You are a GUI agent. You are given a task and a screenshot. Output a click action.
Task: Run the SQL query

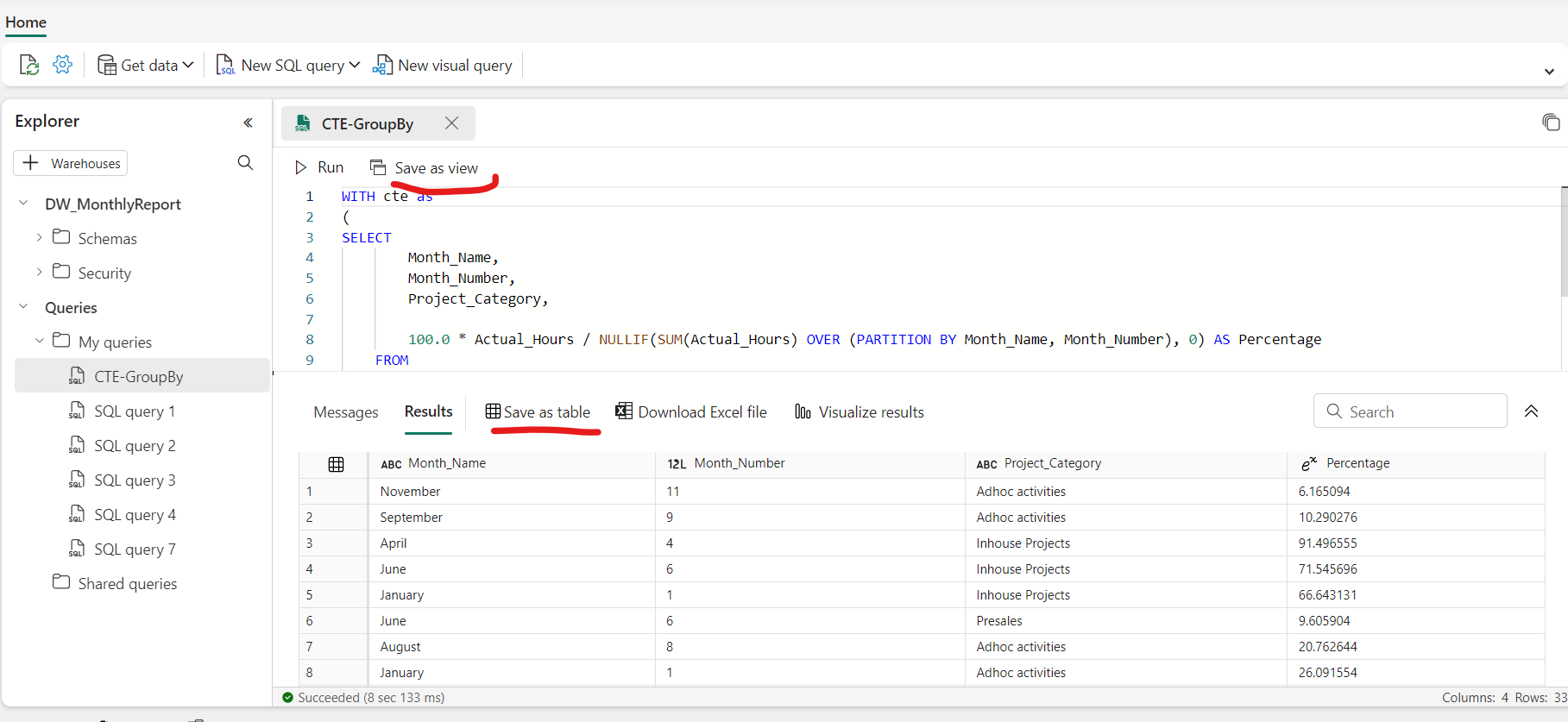point(319,167)
